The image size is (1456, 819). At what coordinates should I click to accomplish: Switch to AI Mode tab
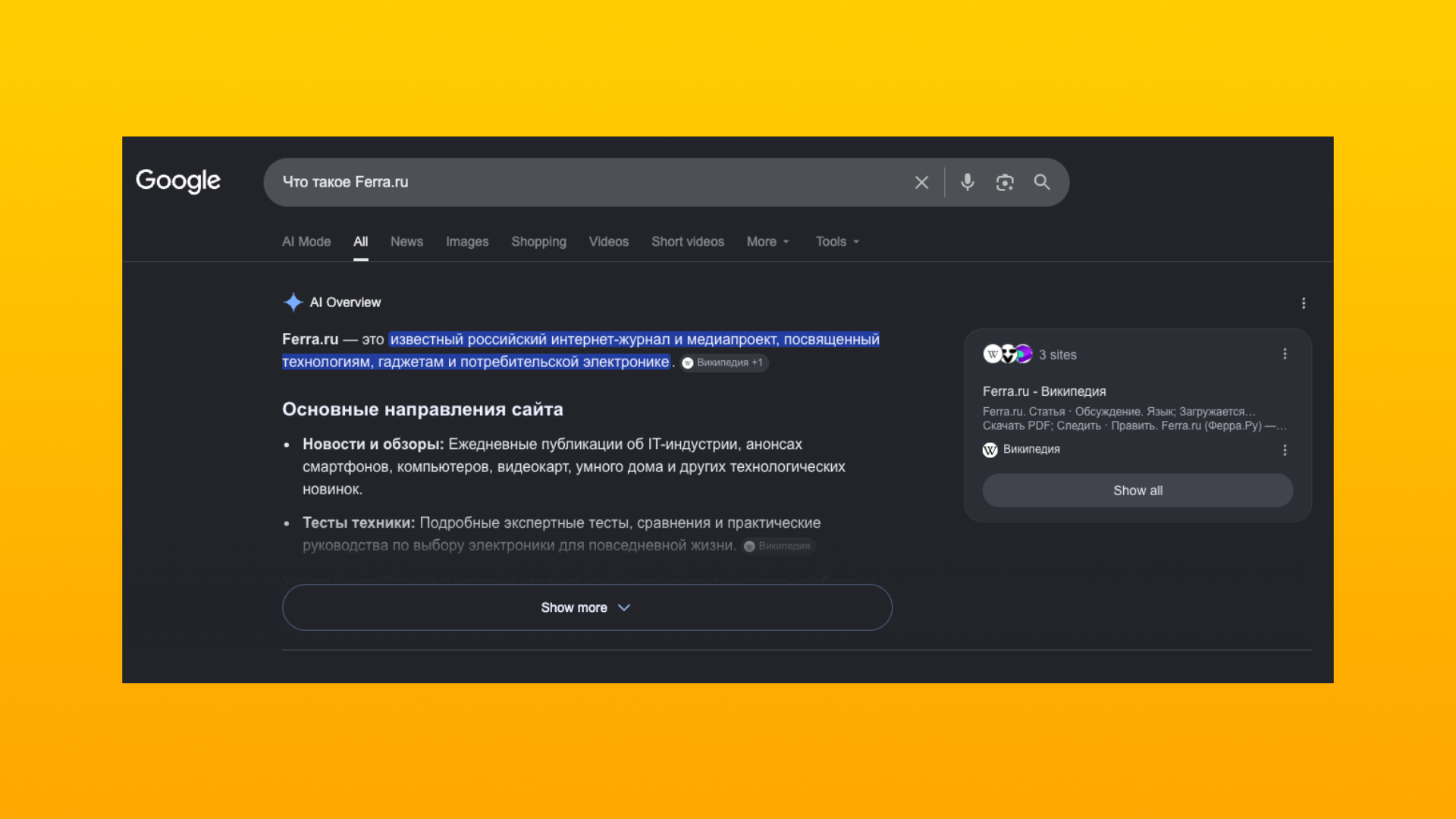(306, 241)
